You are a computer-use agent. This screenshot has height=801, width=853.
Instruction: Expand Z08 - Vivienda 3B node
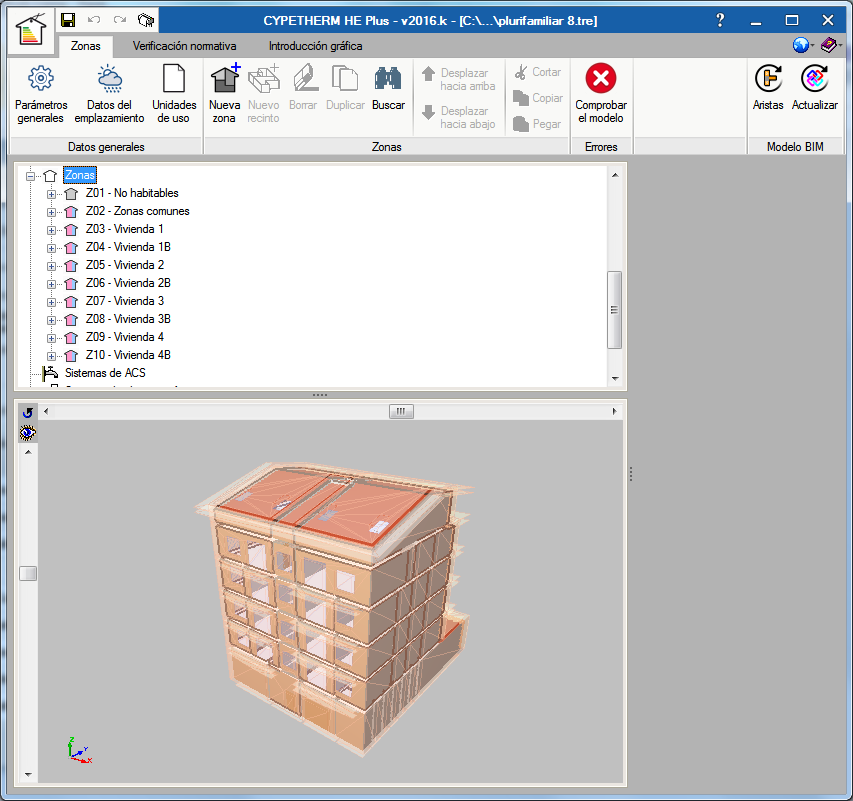click(x=51, y=320)
